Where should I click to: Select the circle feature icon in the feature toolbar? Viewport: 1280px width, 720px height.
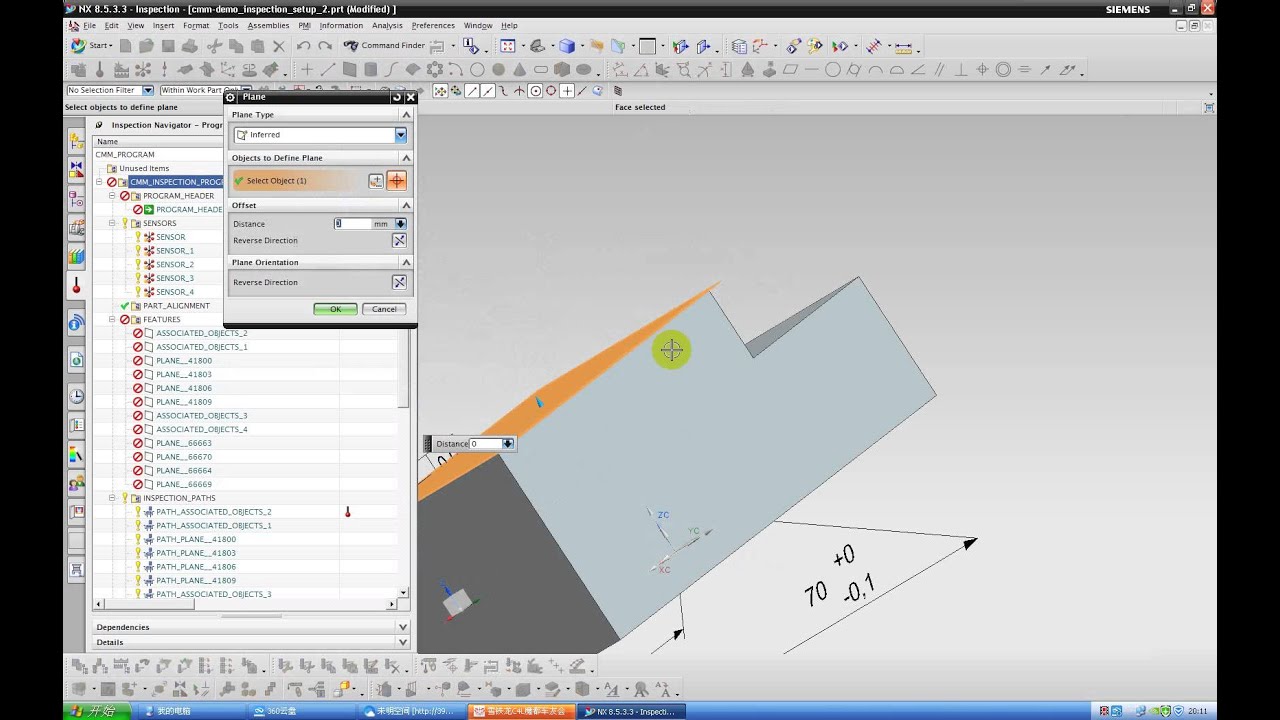tap(477, 70)
